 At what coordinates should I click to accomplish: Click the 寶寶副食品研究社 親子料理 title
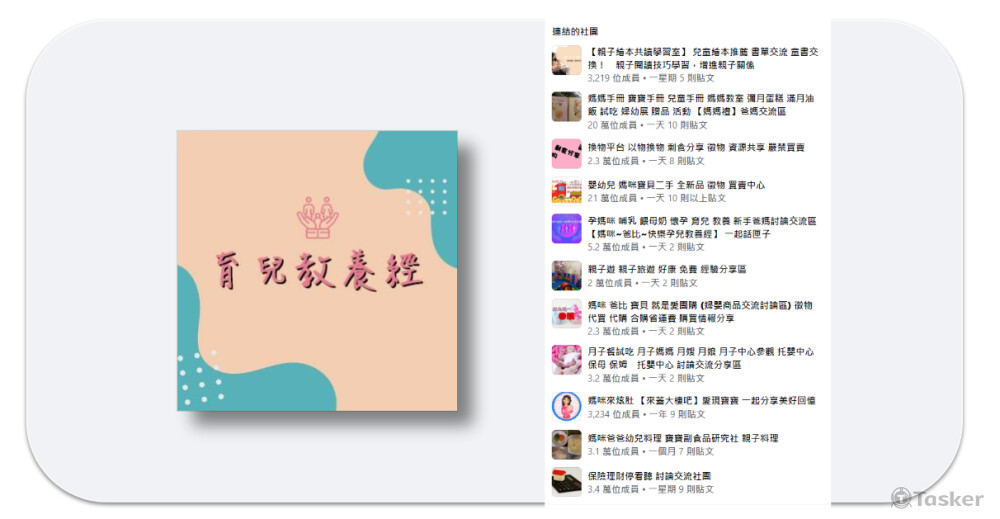point(682,438)
